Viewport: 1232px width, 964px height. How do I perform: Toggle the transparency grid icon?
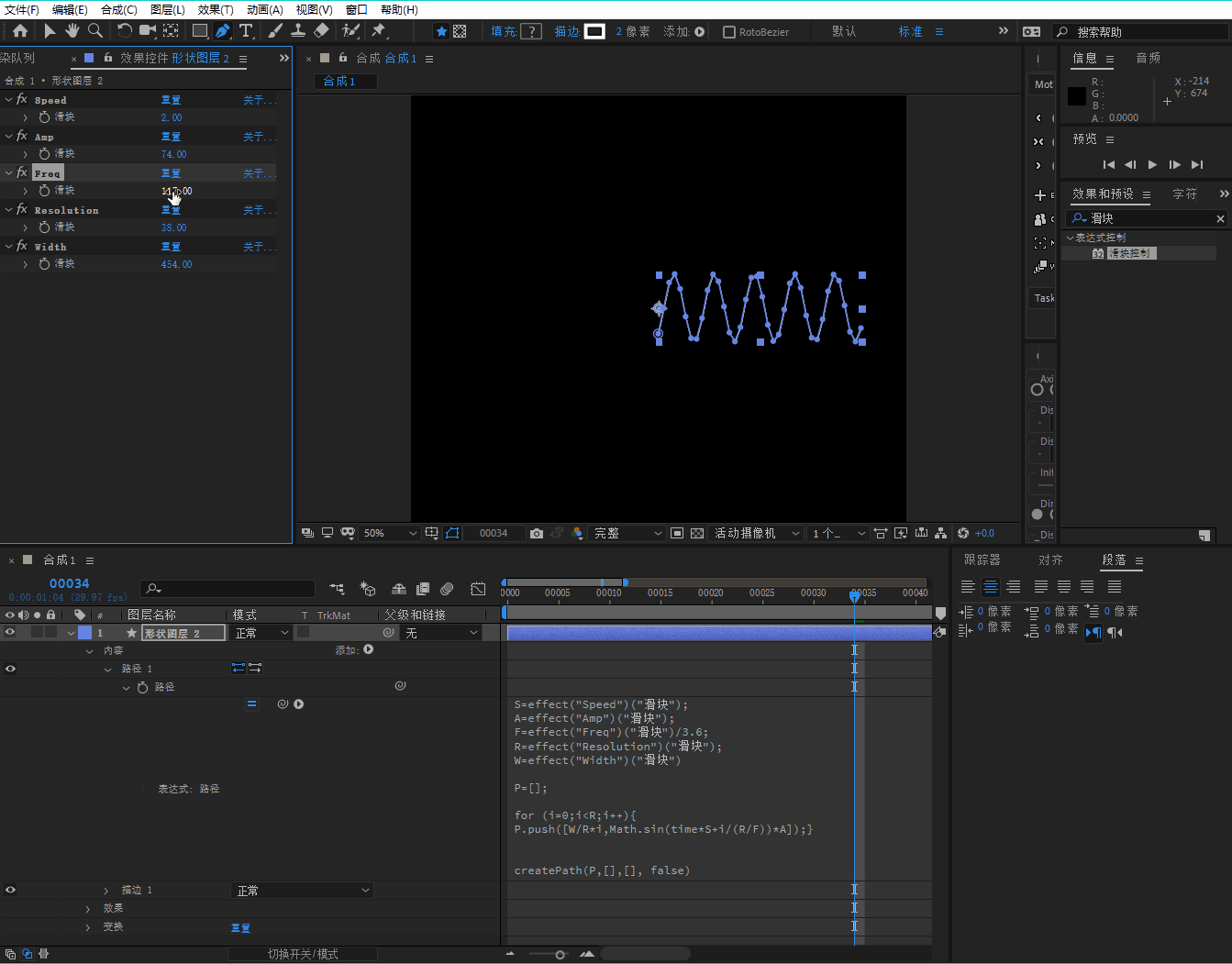pyautogui.click(x=697, y=533)
